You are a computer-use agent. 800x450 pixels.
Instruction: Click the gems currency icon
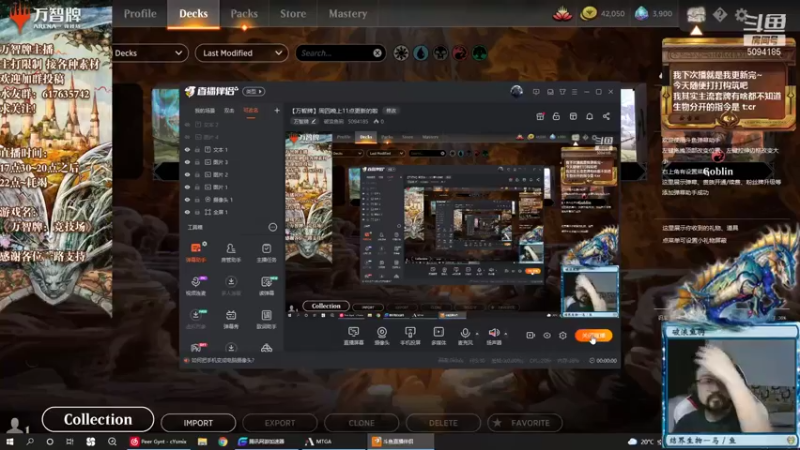pyautogui.click(x=641, y=13)
